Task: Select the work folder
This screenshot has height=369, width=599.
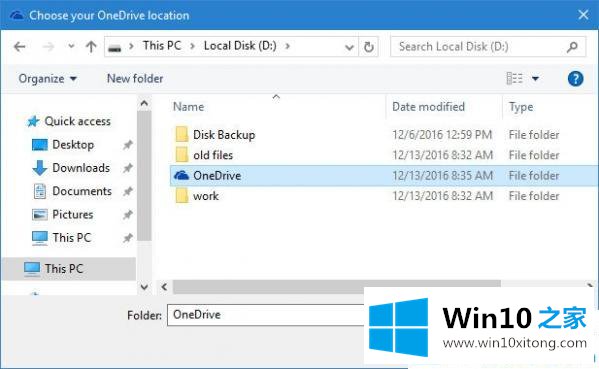Action: click(x=206, y=196)
